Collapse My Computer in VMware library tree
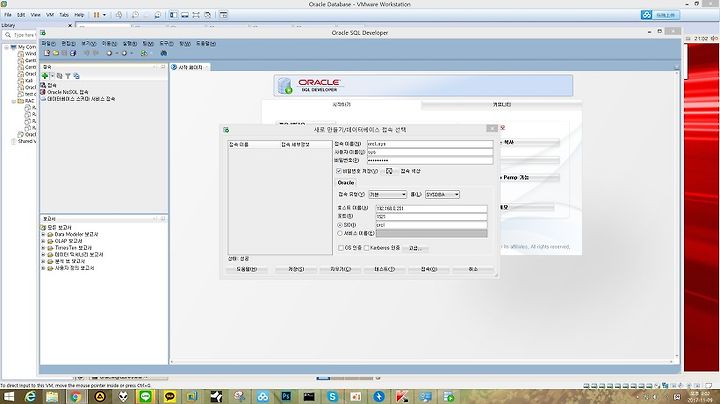The width and height of the screenshot is (720, 404). [6, 47]
